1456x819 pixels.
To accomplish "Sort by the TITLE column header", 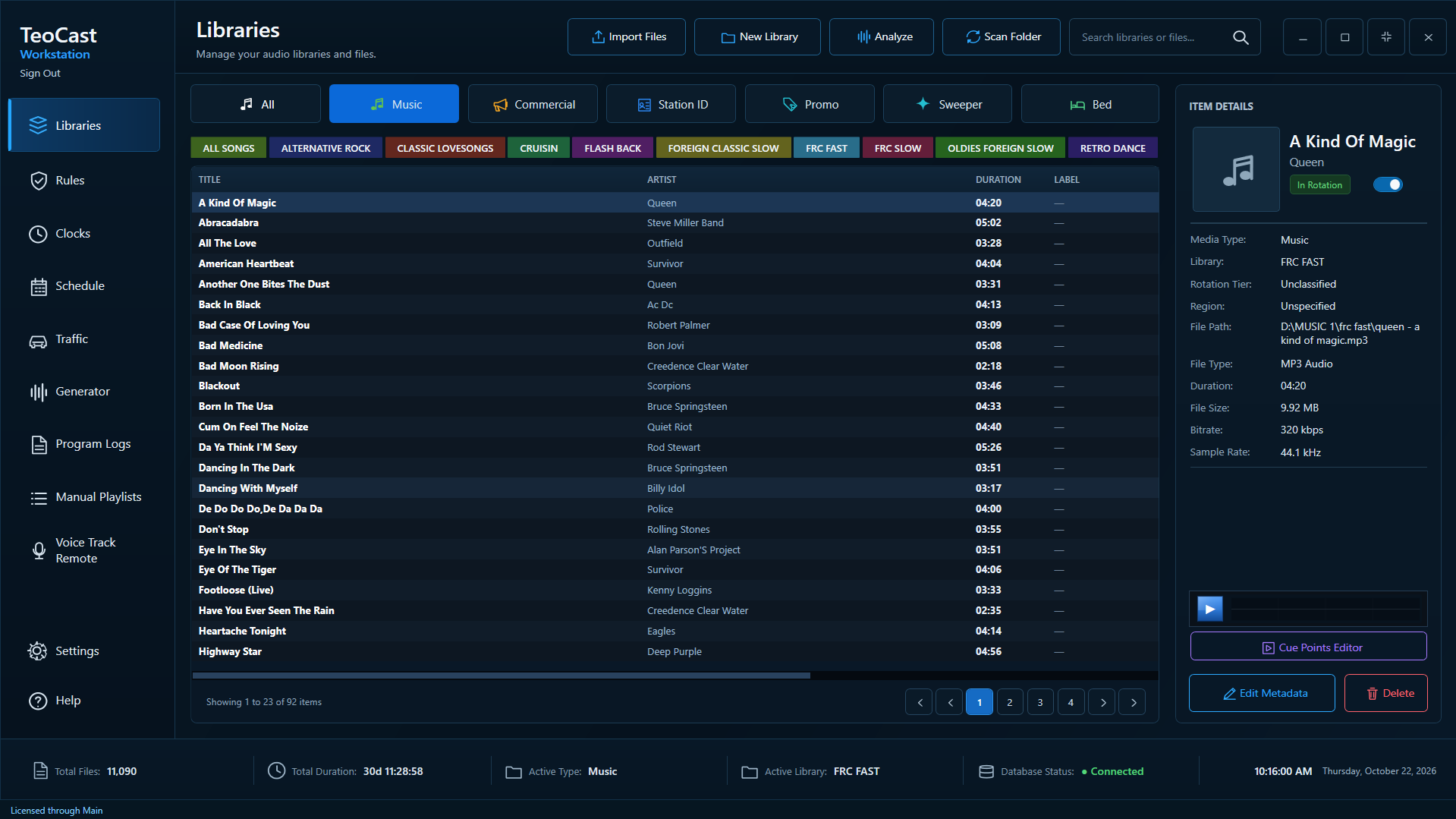I will 209,180.
